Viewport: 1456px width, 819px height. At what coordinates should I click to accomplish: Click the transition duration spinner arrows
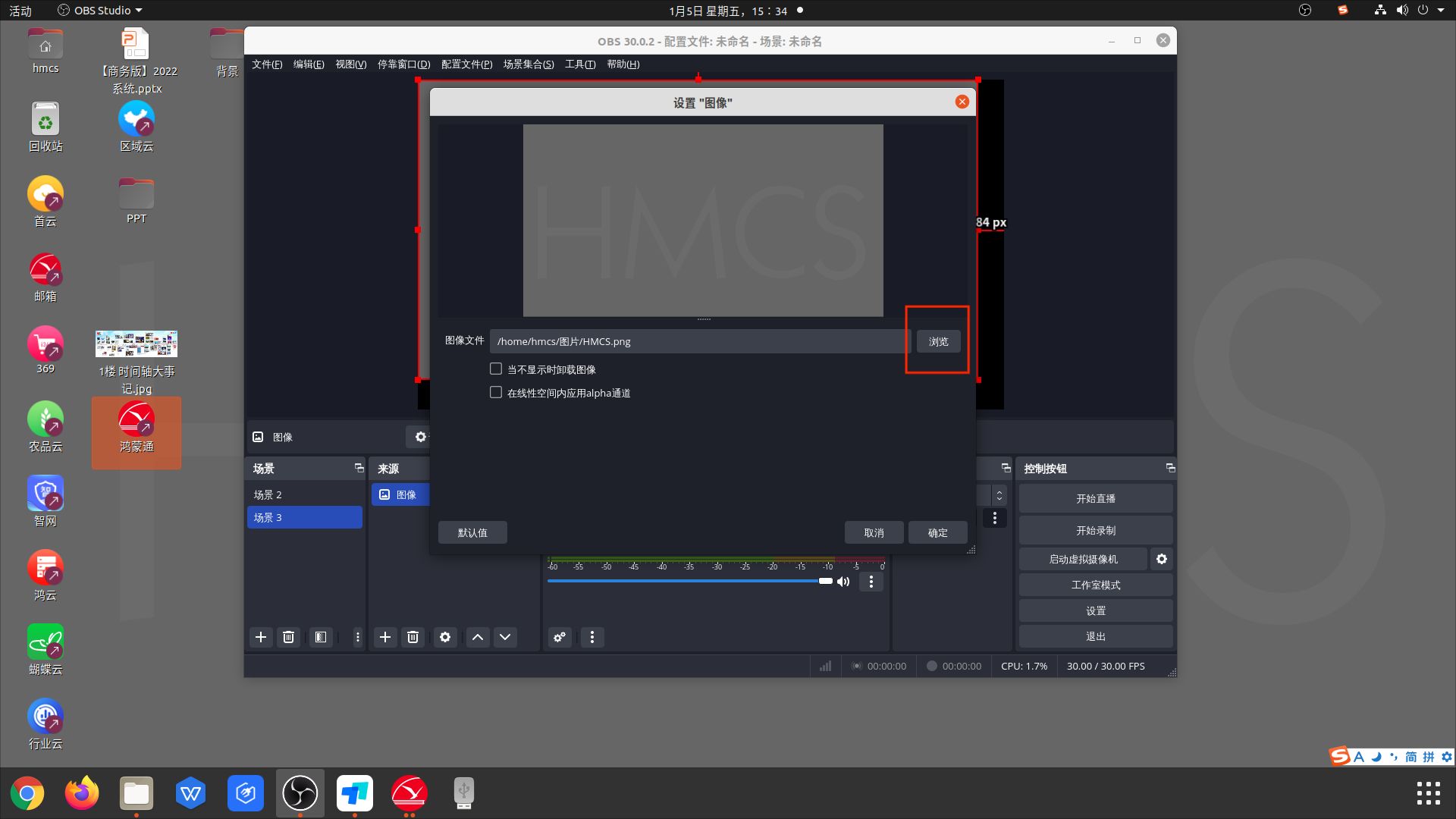(999, 495)
